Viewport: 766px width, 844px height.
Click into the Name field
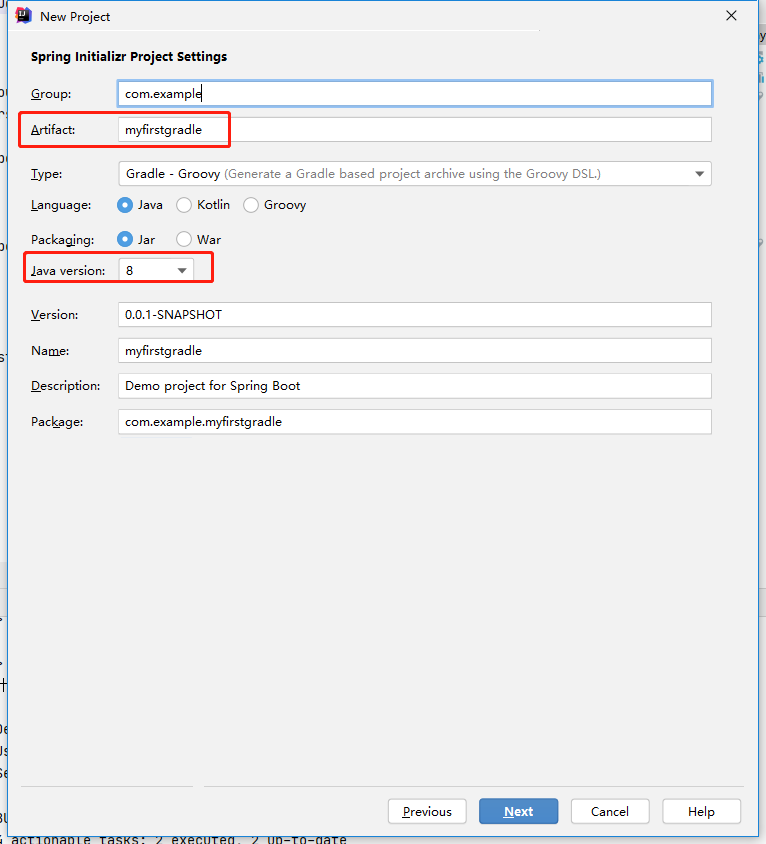tap(415, 351)
